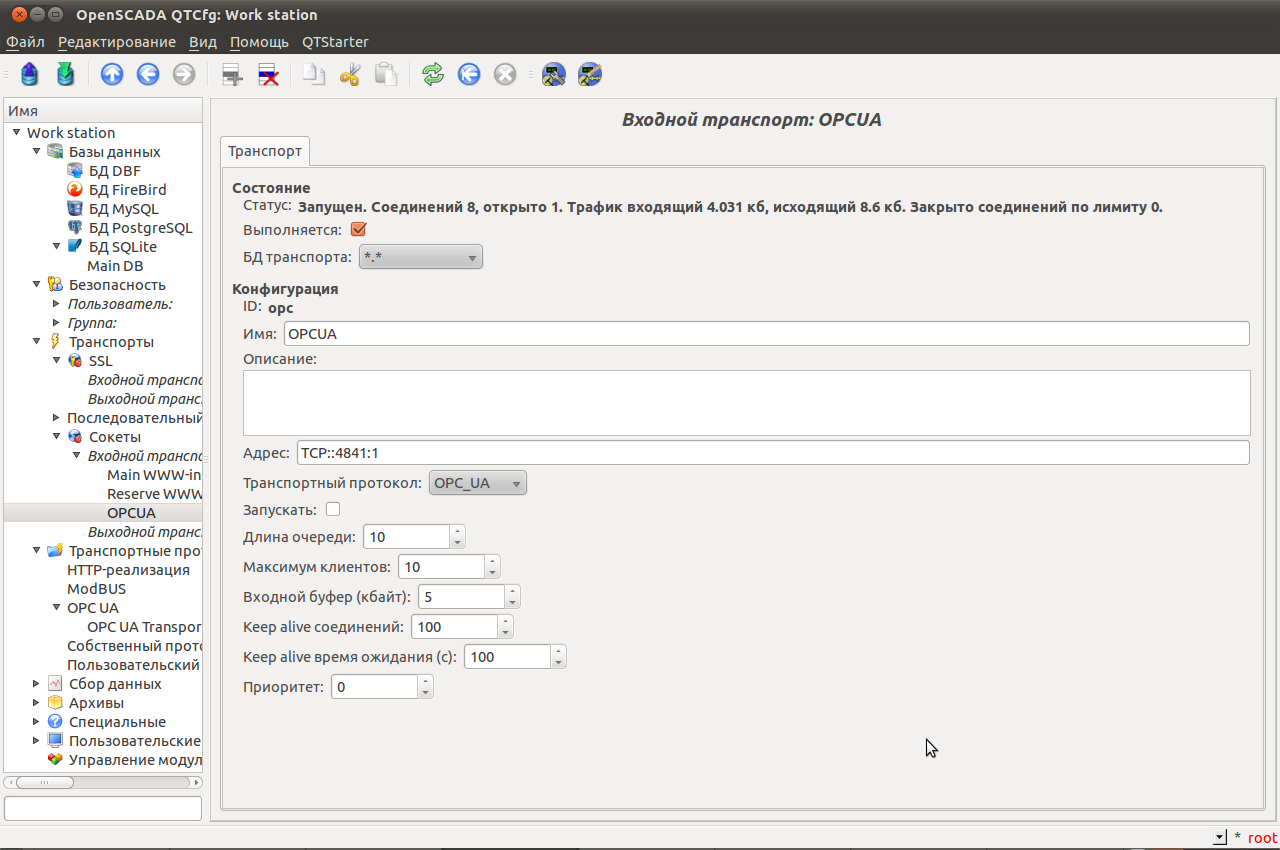The height and width of the screenshot is (850, 1280).
Task: Click the load from database icon
Action: (30, 74)
